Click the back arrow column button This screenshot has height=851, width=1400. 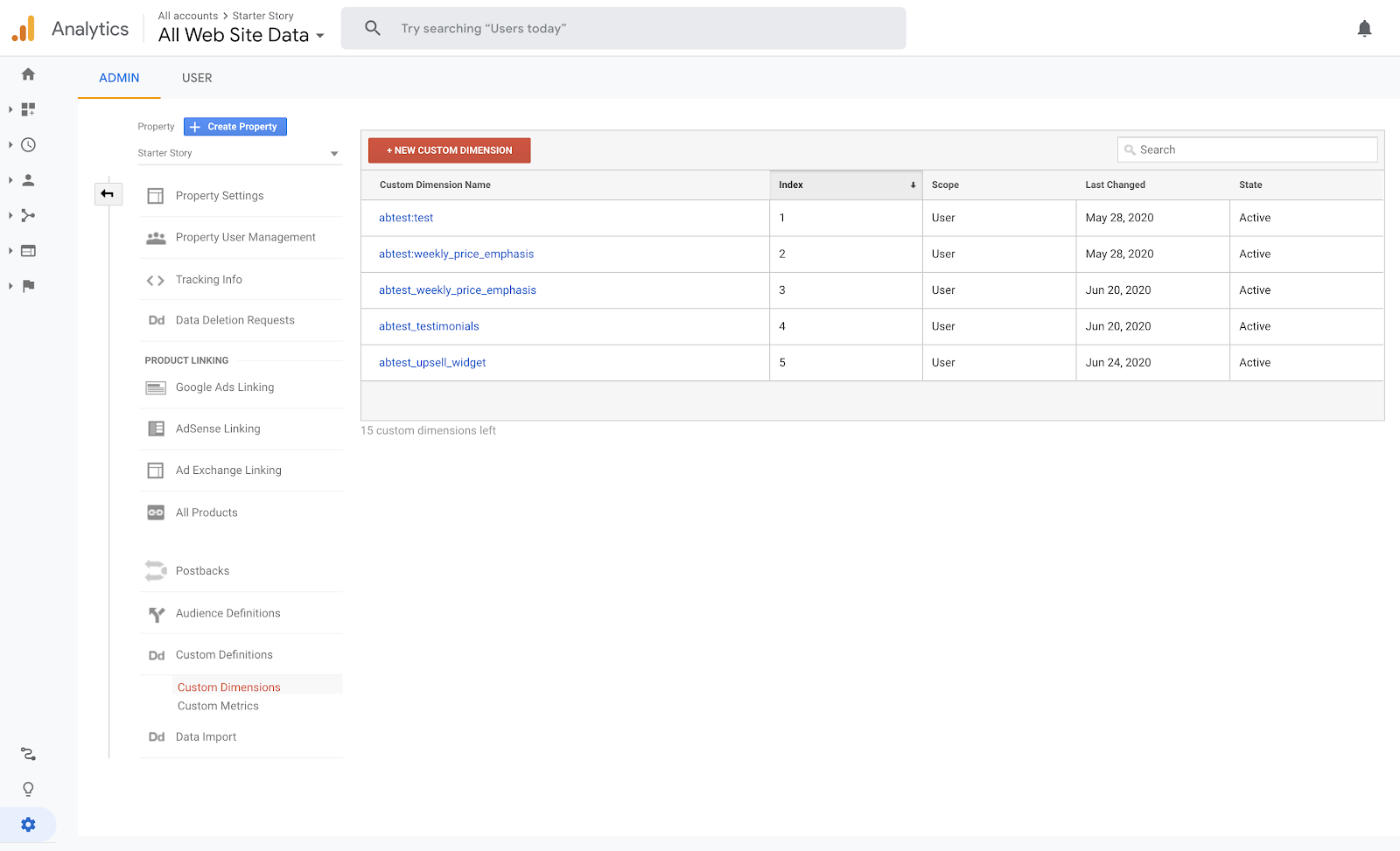[108, 194]
